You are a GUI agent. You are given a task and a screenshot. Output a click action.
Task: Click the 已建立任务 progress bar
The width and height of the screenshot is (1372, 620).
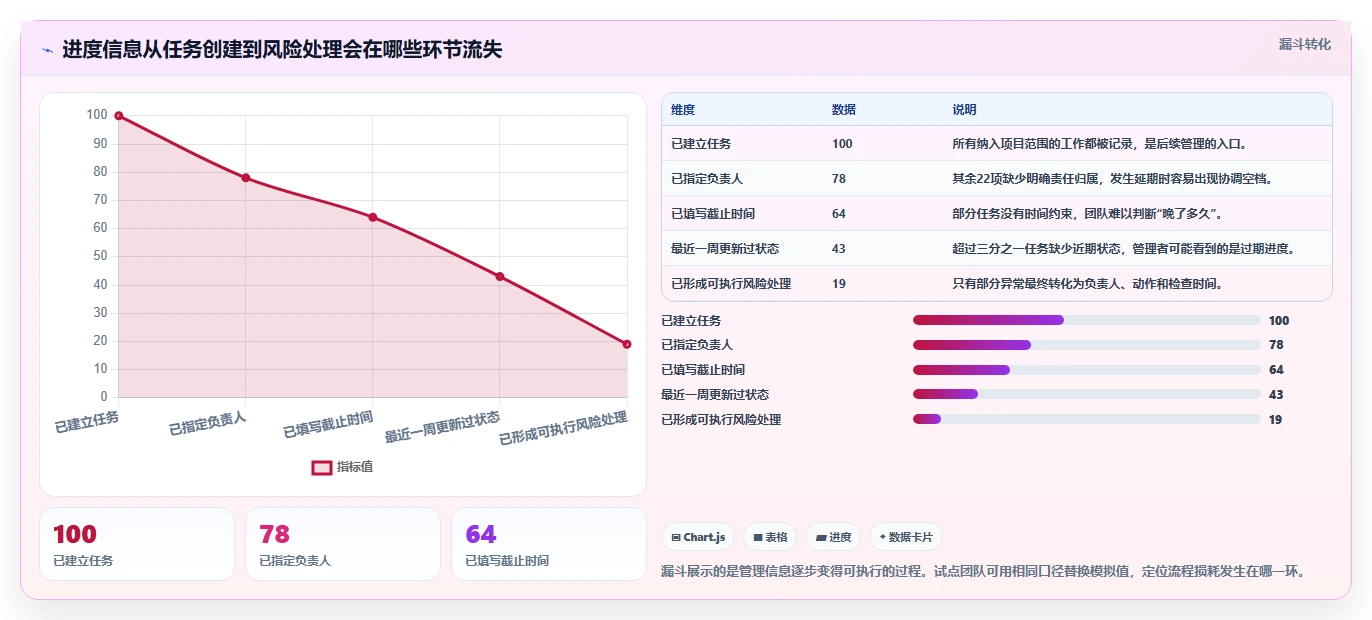(1086, 320)
